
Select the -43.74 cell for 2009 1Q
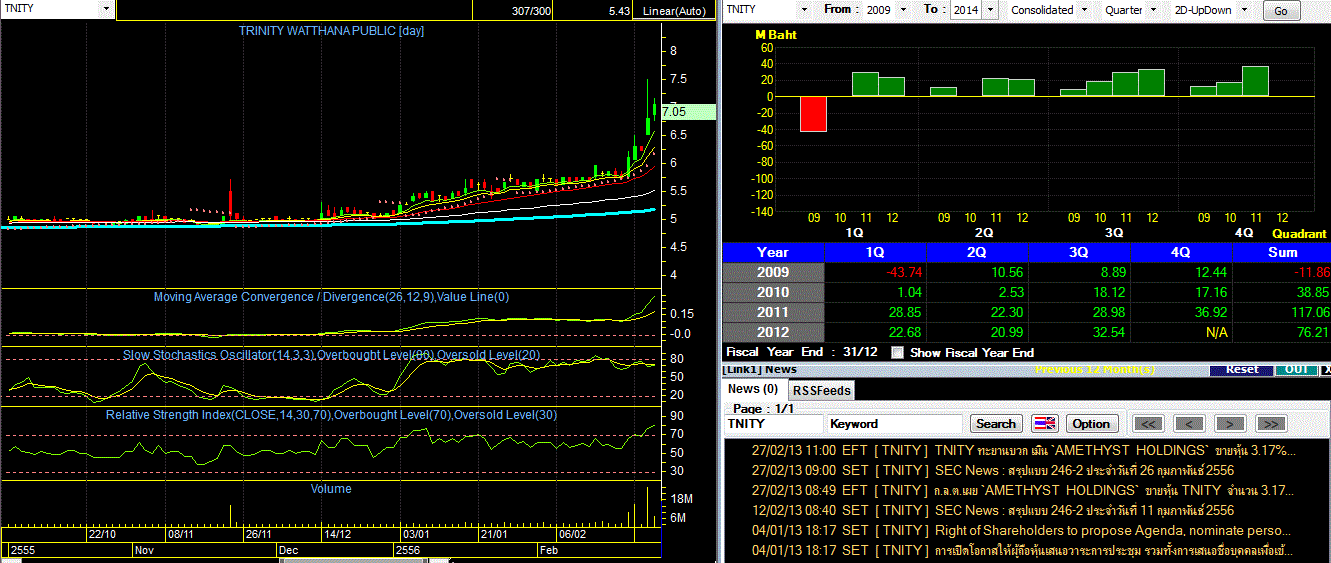(x=875, y=272)
